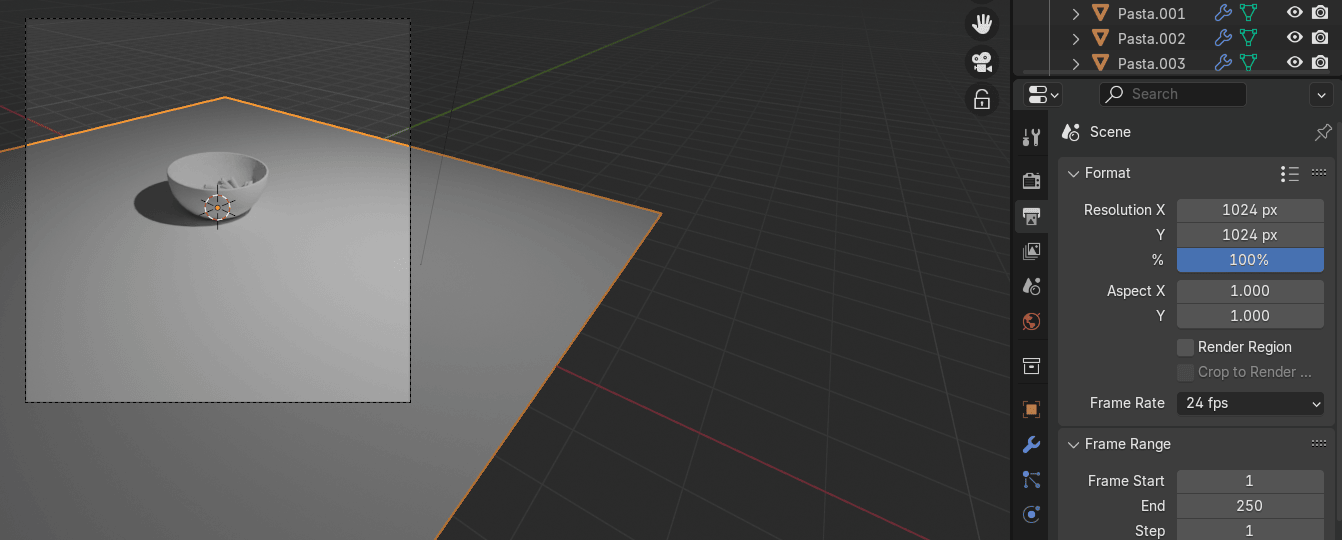
Task: Disable Pasta.002 in renders via camera icon
Action: (1320, 38)
